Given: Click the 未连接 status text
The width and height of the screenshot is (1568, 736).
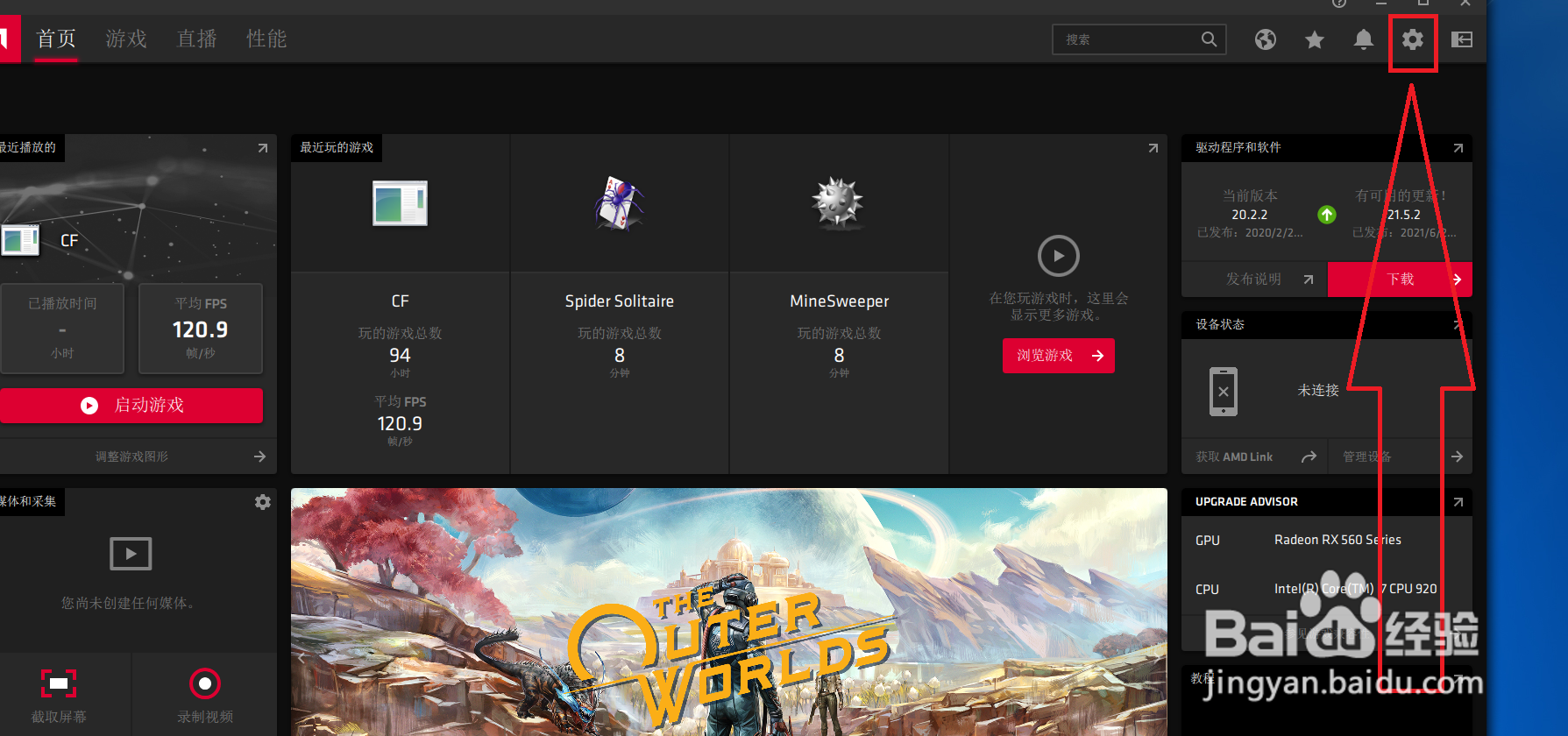Looking at the screenshot, I should click(x=1317, y=390).
